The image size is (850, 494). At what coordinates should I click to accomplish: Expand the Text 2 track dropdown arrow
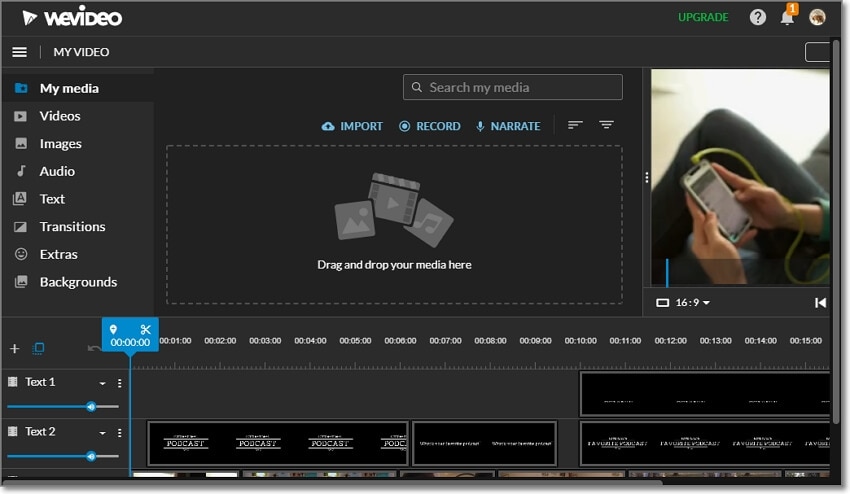coord(102,433)
